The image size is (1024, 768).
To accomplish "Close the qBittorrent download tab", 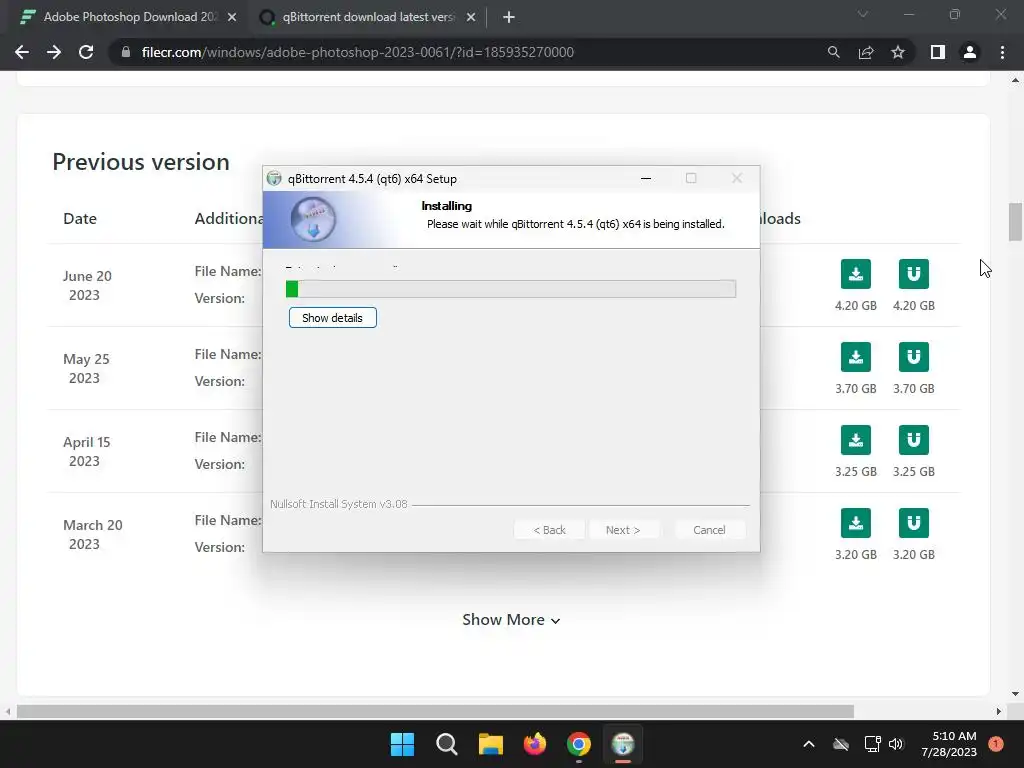I will 471,17.
